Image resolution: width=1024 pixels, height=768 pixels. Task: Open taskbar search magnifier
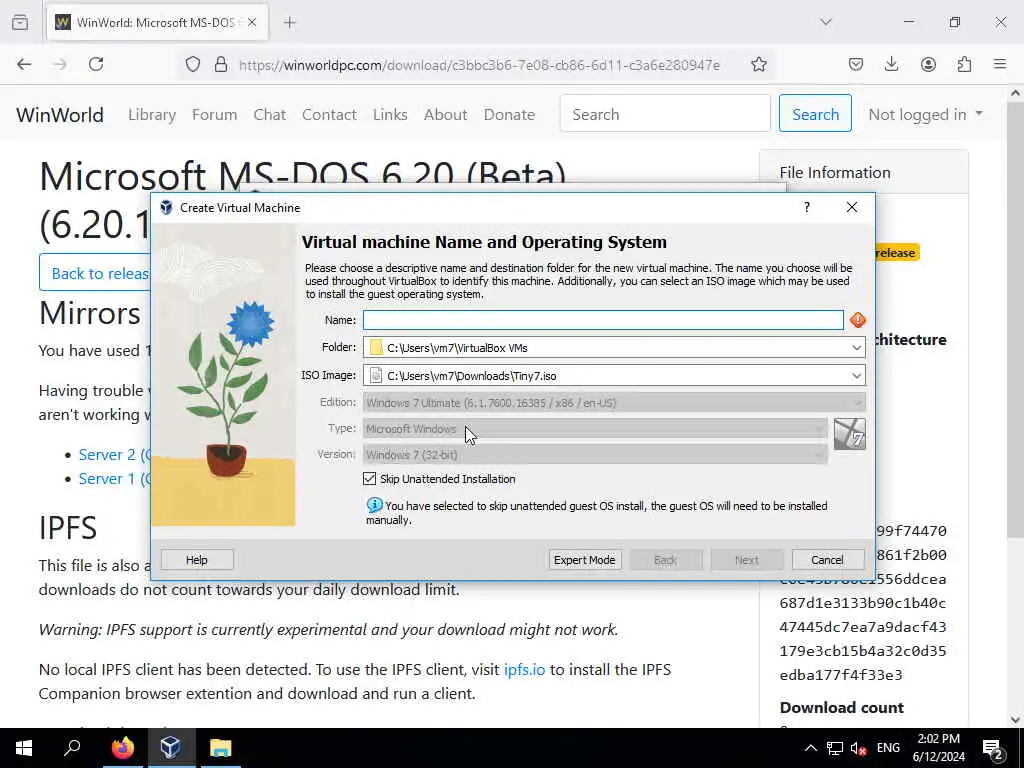pyautogui.click(x=72, y=748)
